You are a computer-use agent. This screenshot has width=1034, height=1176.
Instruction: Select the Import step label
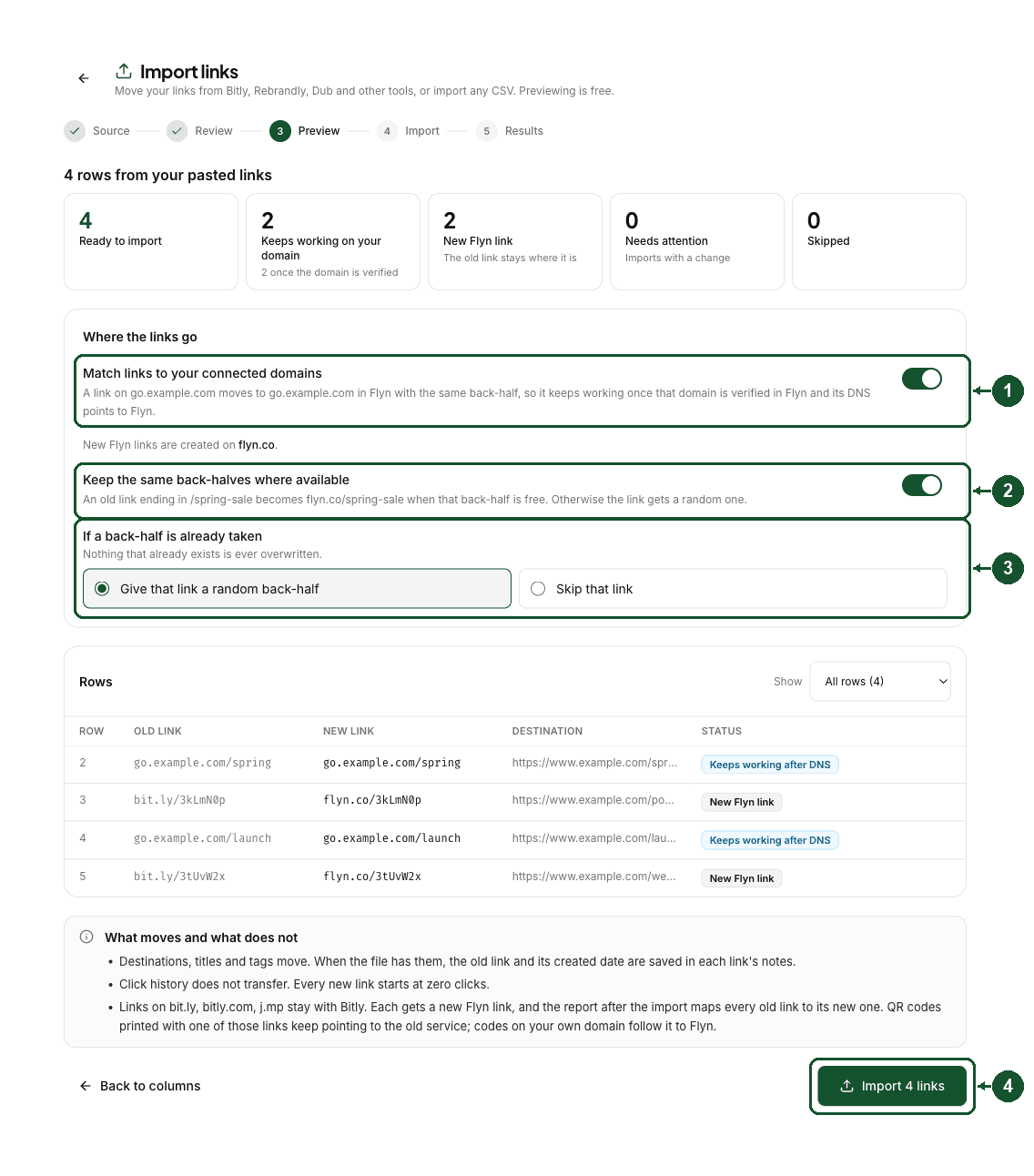pyautogui.click(x=422, y=131)
